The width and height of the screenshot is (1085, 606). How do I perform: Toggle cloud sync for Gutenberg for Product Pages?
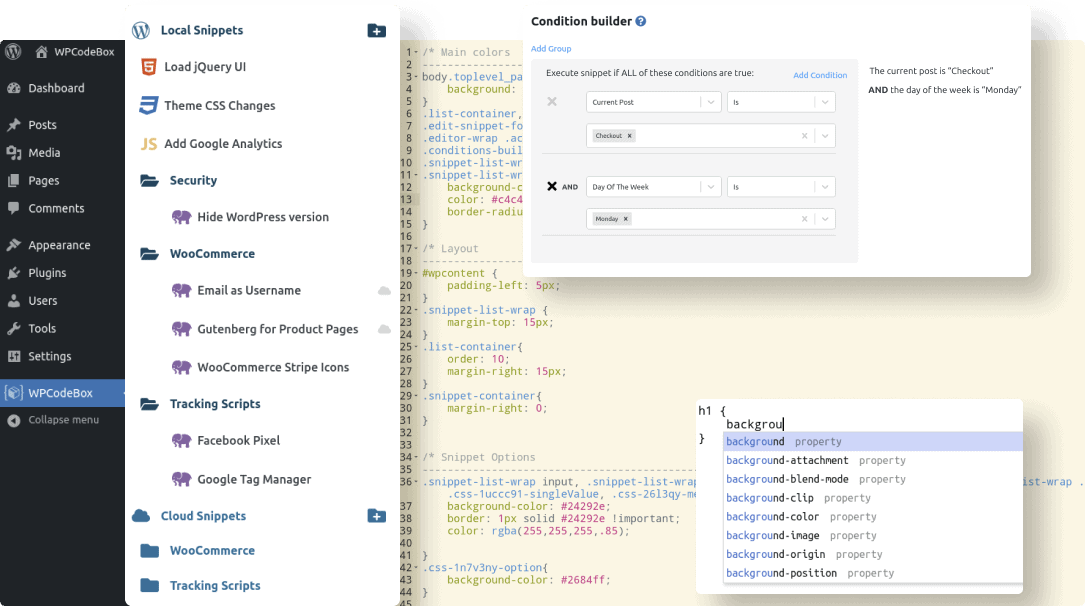[385, 328]
